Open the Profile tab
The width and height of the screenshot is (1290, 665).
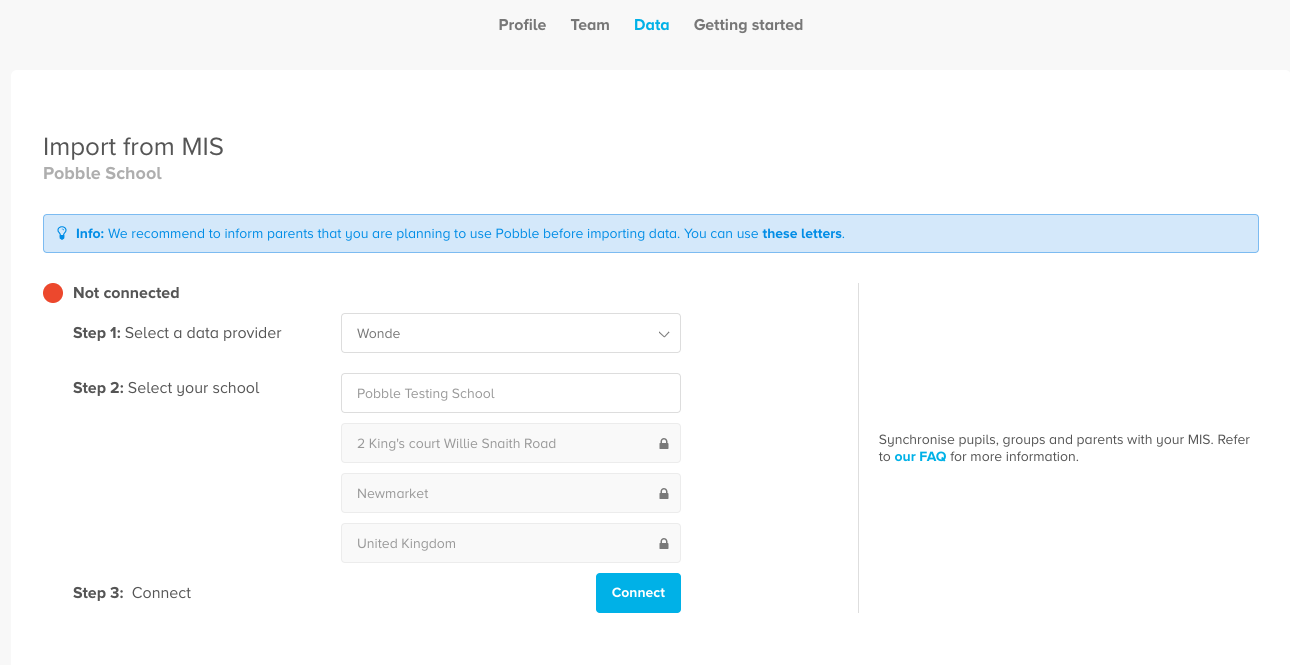(522, 25)
